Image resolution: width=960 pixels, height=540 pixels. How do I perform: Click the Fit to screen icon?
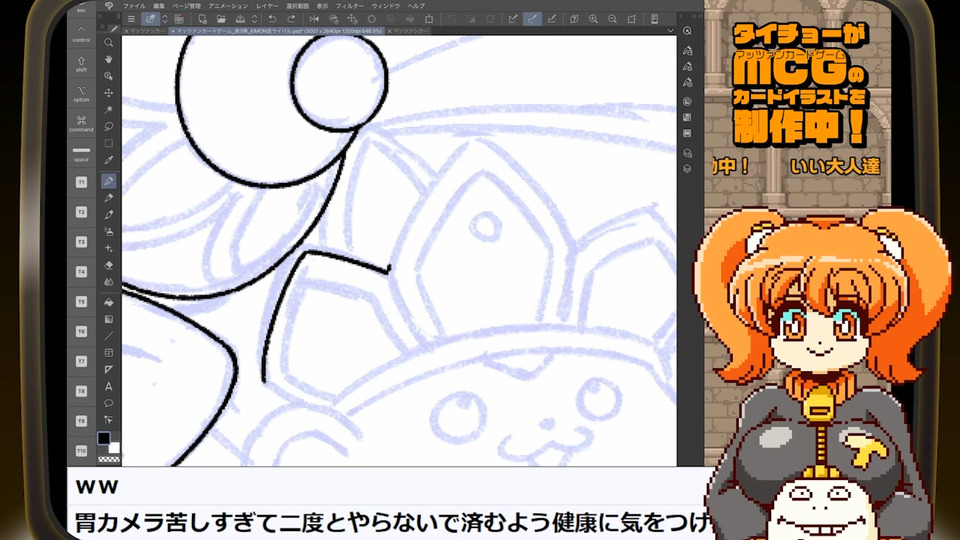point(631,19)
